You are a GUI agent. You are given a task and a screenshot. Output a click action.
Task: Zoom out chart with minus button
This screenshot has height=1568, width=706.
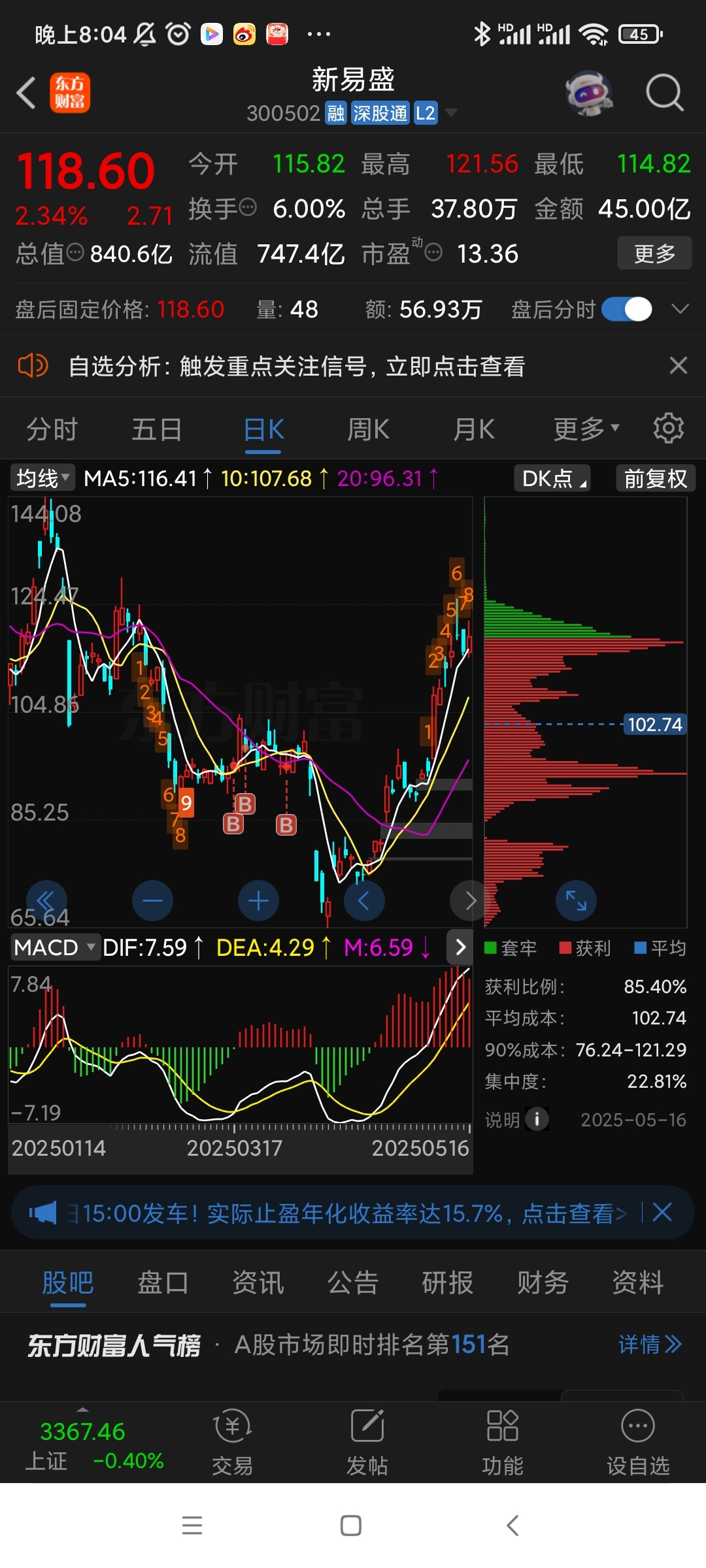(x=152, y=901)
